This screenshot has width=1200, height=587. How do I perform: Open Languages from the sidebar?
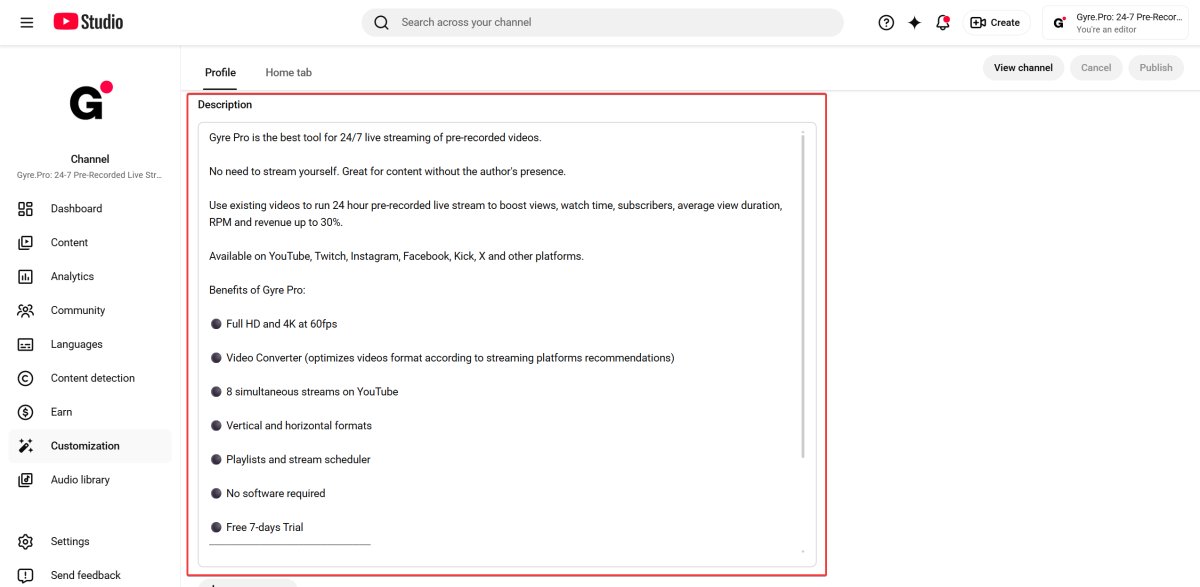(x=90, y=345)
